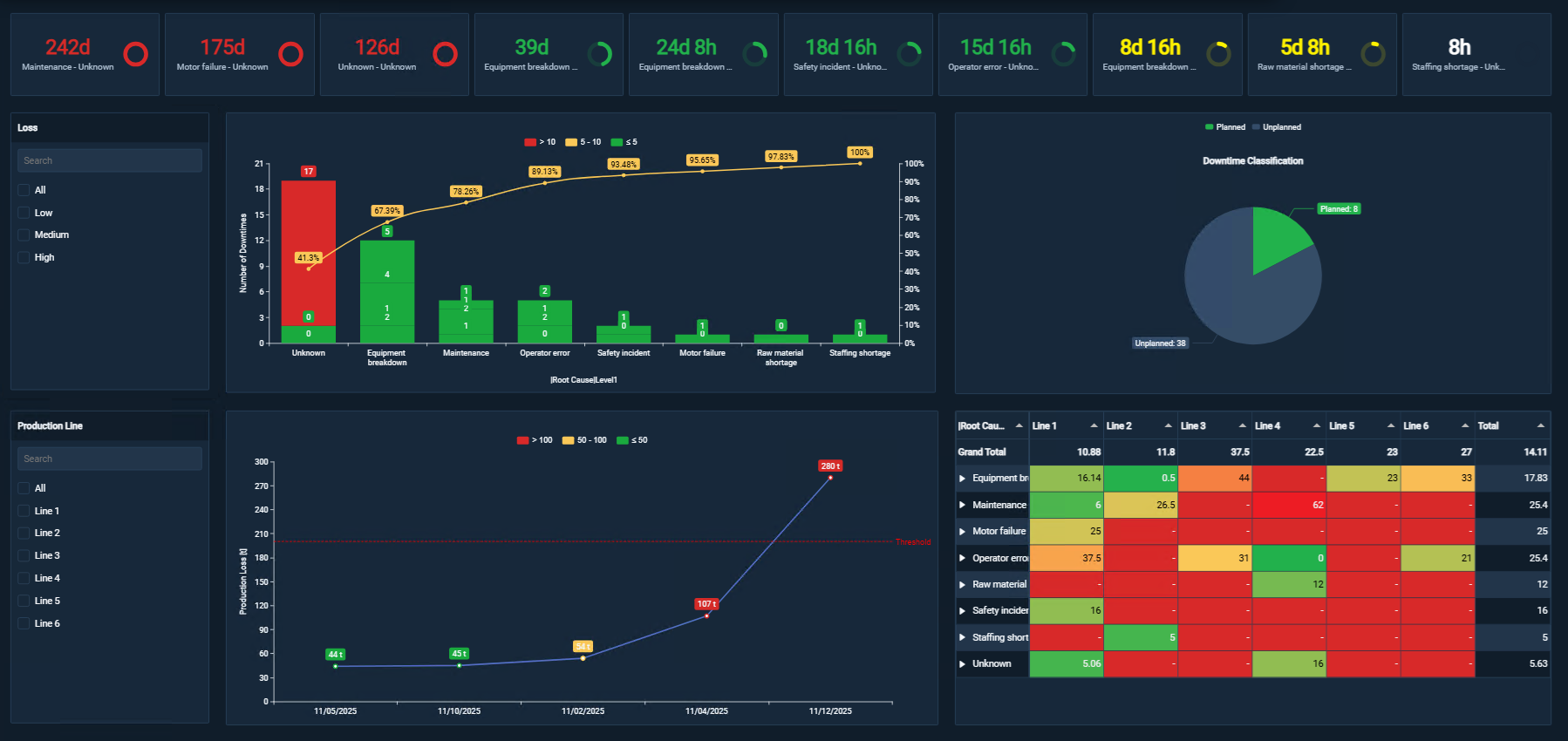Click the yellow ring on the 8d 16h card
Screen dimensions: 1568x741
(x=1218, y=54)
